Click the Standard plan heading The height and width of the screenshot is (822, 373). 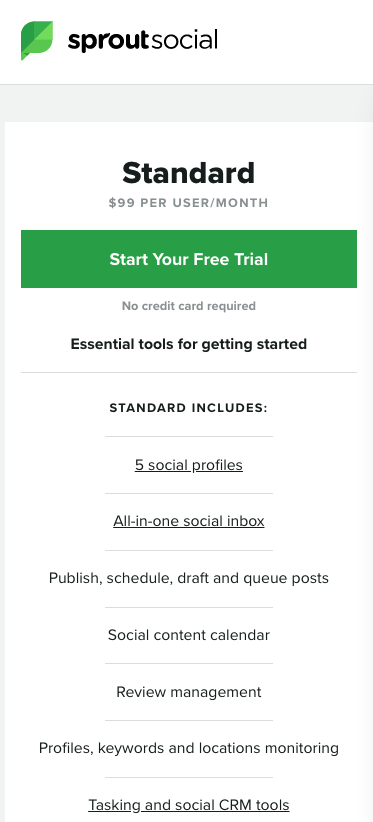[x=189, y=174]
